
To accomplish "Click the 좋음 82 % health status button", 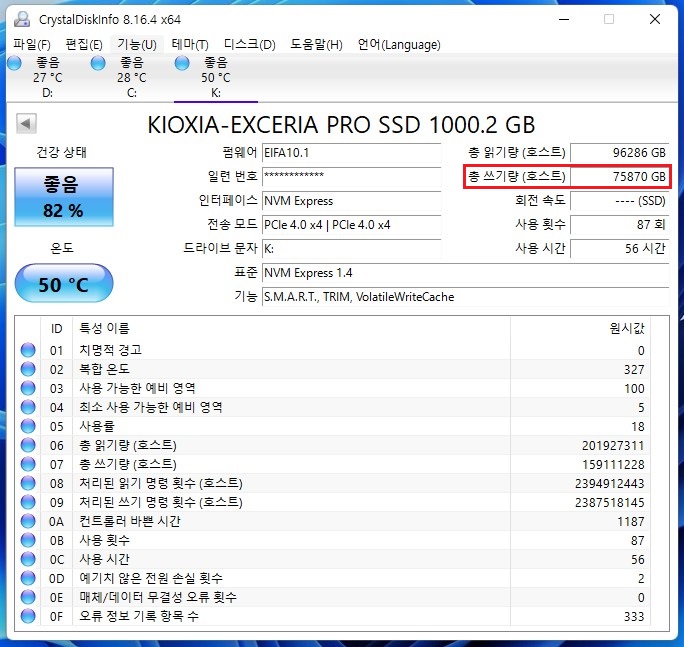I will [64, 197].
